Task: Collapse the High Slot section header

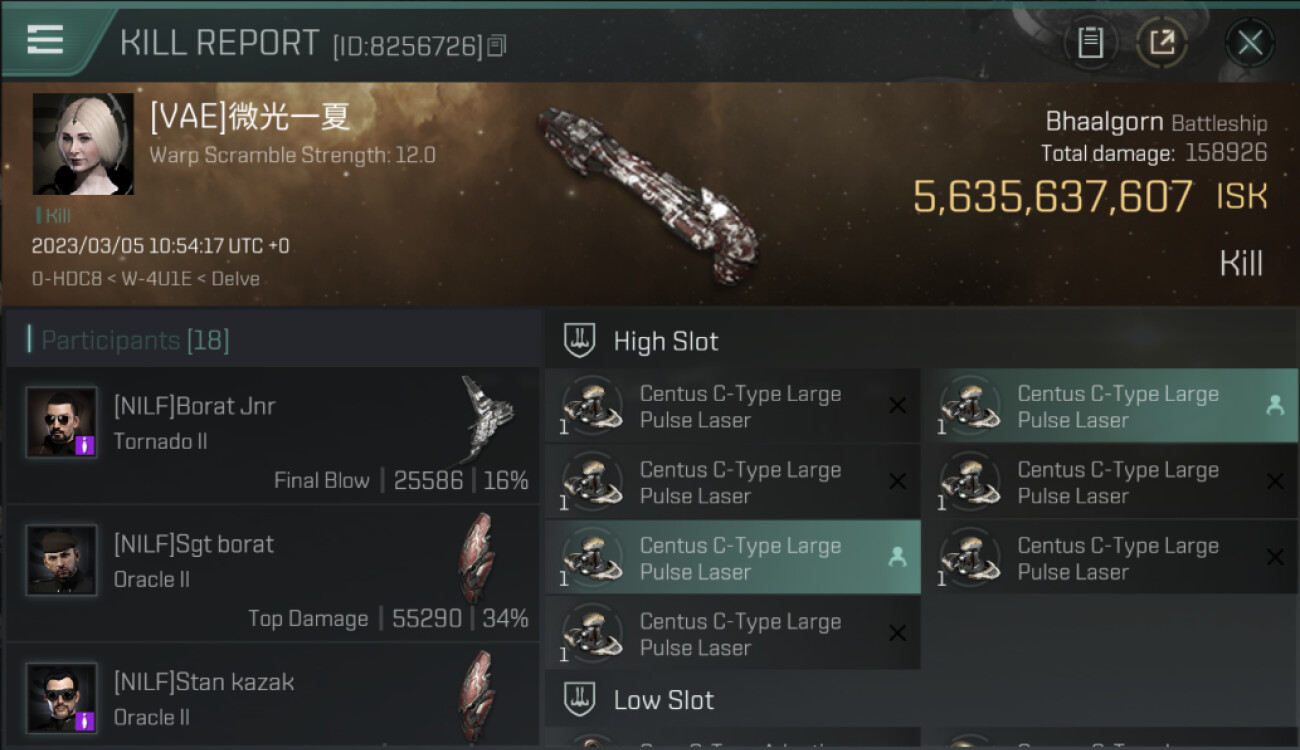Action: (x=665, y=341)
